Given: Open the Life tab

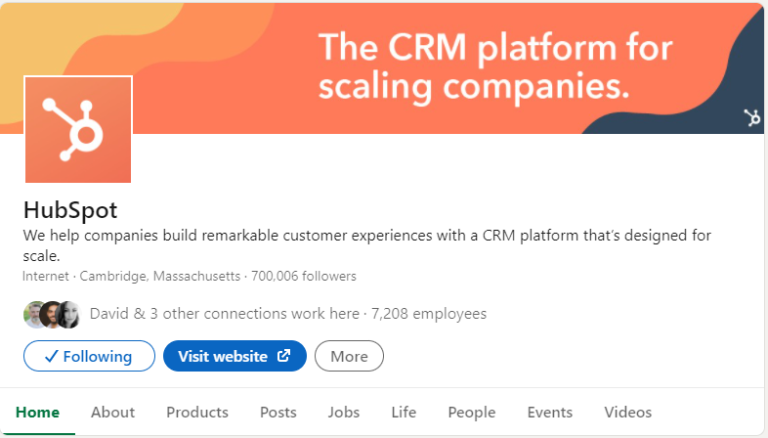Looking at the screenshot, I should click(404, 412).
